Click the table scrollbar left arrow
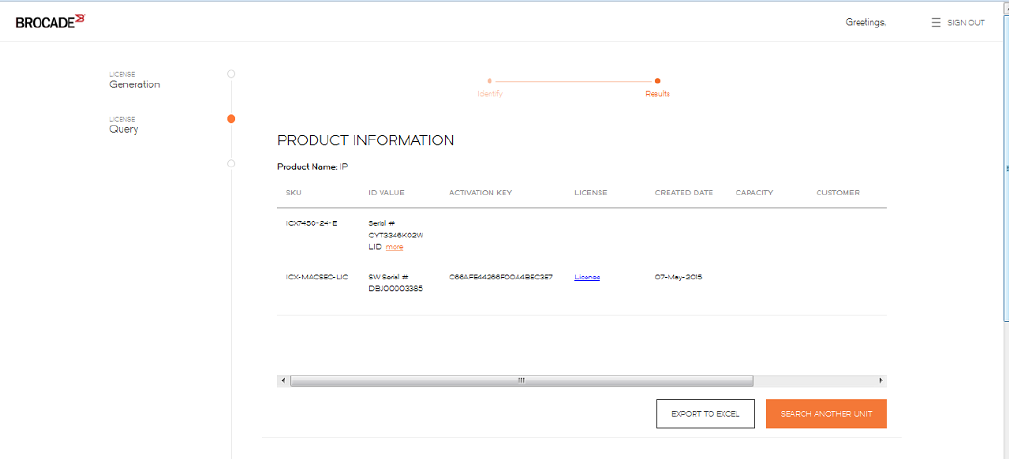The height and width of the screenshot is (459, 1009). pyautogui.click(x=283, y=381)
